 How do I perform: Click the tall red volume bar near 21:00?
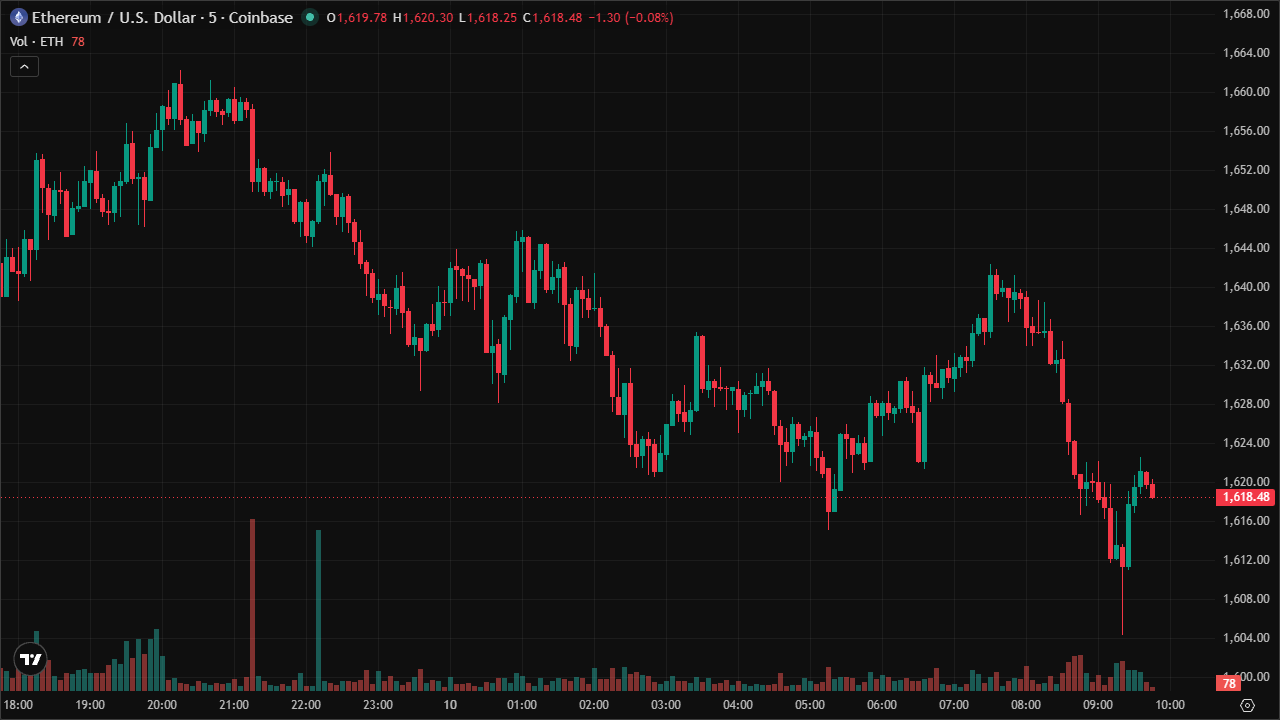252,605
